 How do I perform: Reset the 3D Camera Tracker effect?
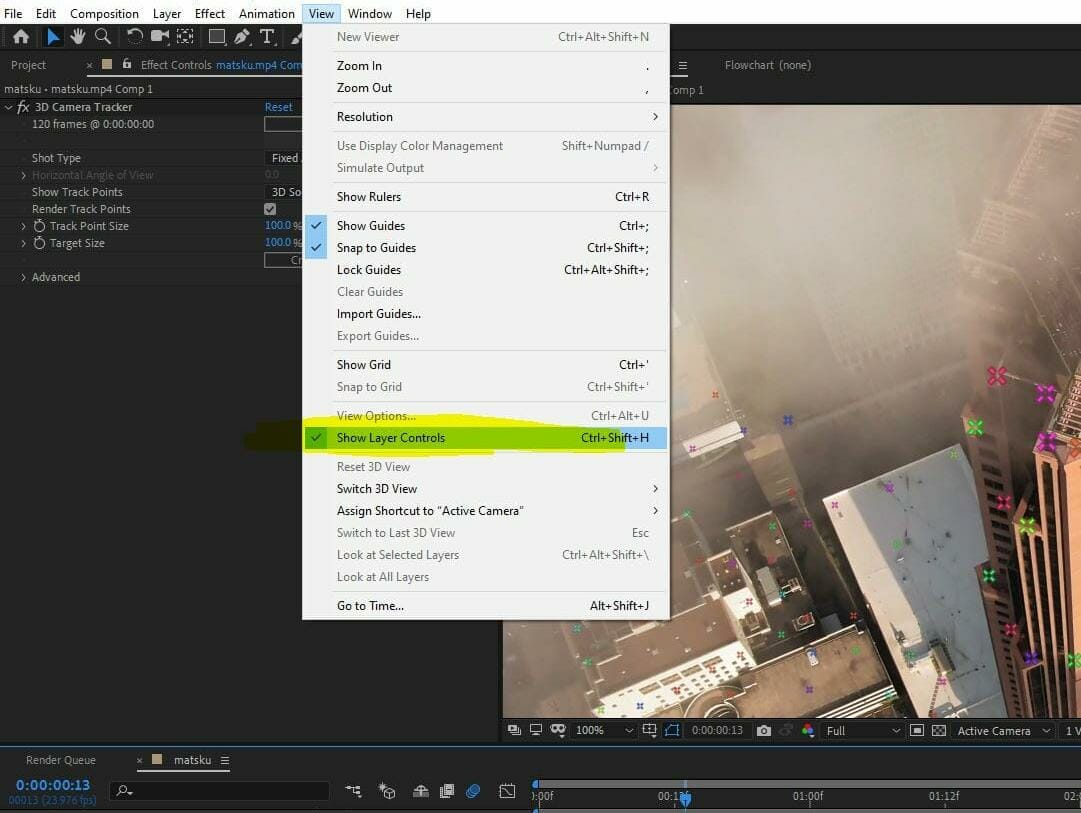tap(279, 107)
